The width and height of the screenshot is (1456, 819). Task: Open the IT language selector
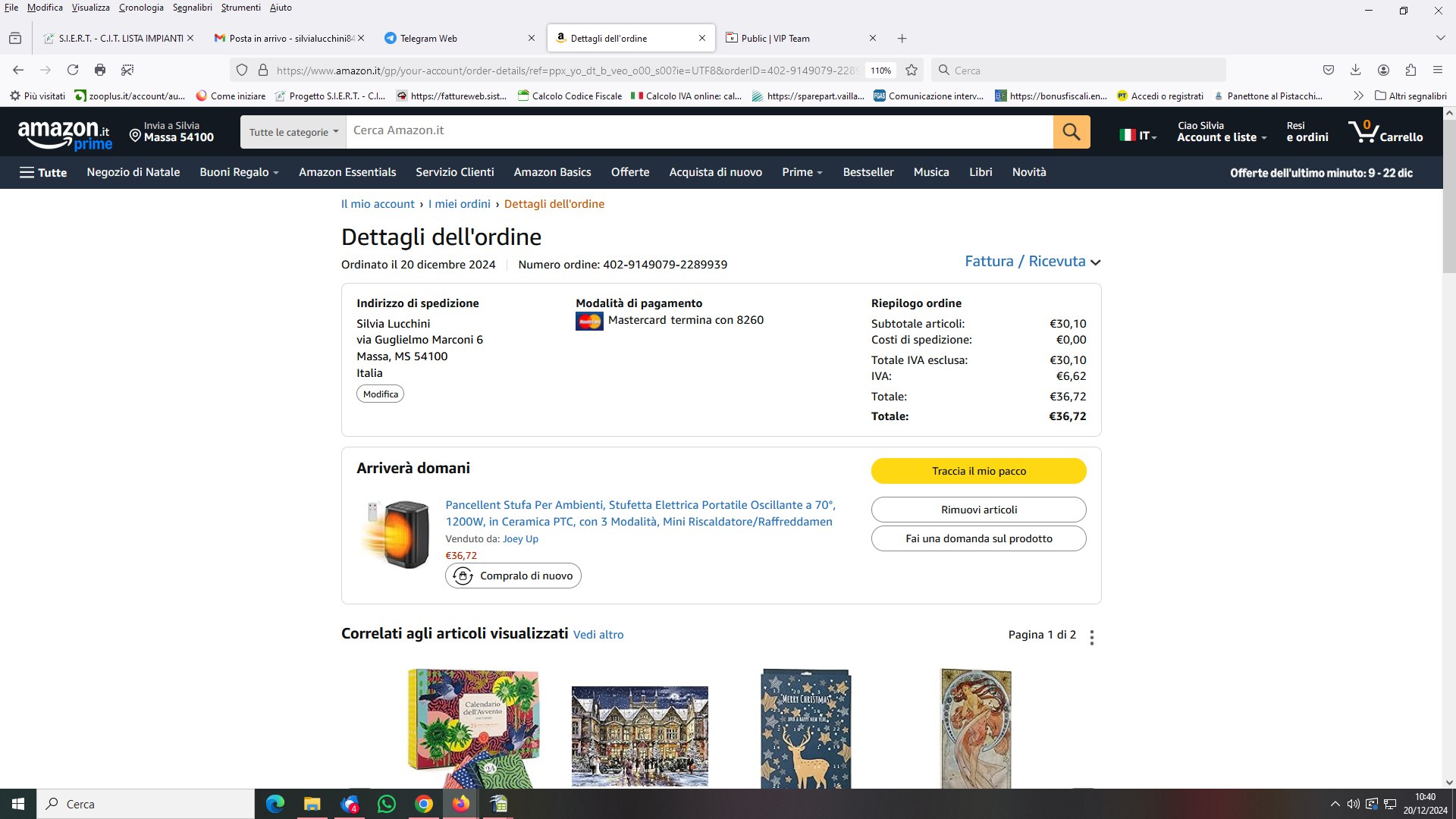[x=1138, y=136]
